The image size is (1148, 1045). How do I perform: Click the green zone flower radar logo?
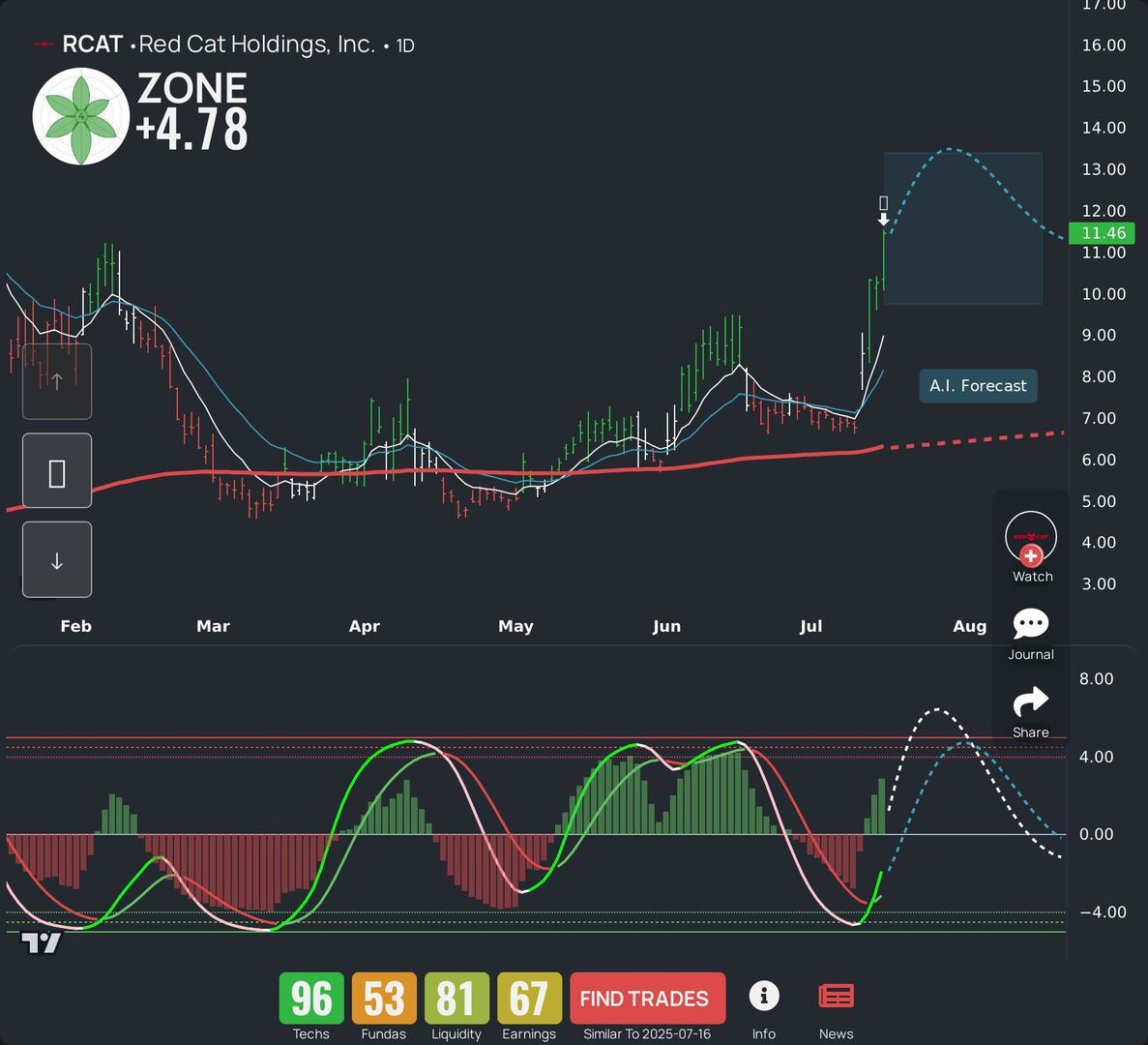tap(81, 116)
